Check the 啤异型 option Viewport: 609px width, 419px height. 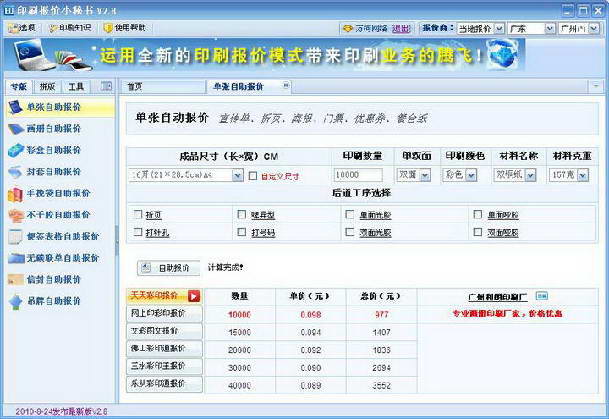[242, 214]
